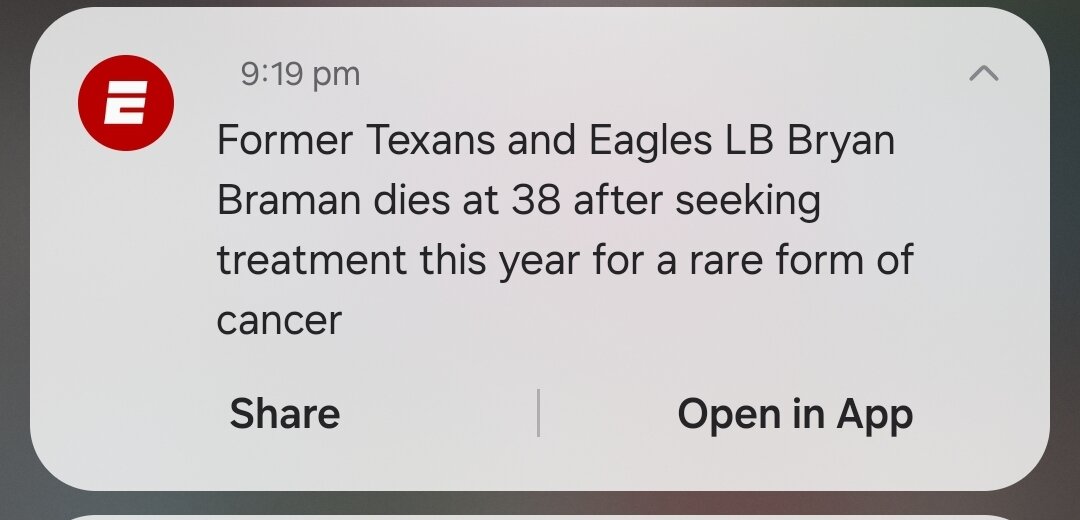The image size is (1080, 520).
Task: Open the ESPN story in the app
Action: tap(795, 415)
